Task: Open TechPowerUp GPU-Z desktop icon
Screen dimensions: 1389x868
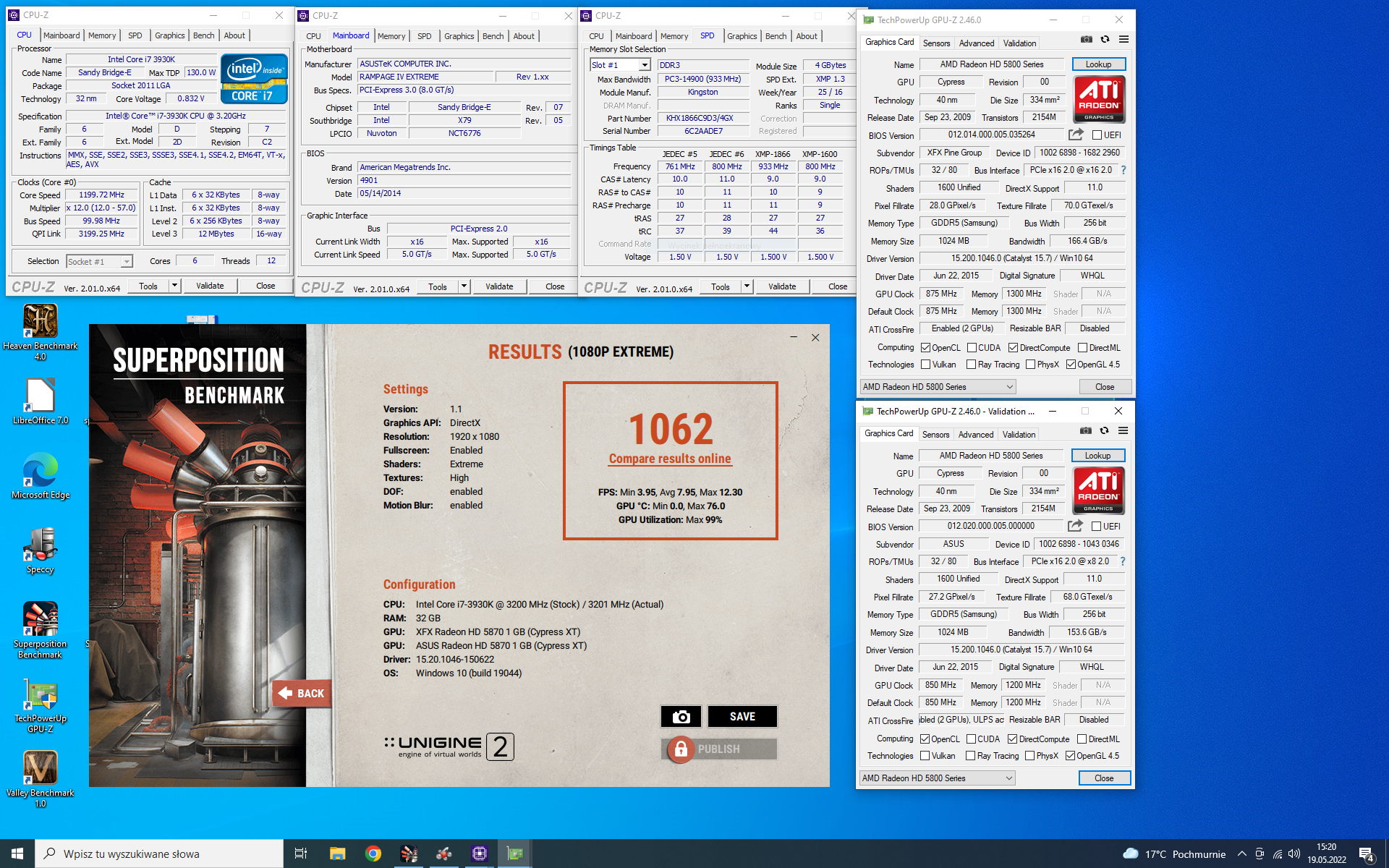Action: pos(41,706)
